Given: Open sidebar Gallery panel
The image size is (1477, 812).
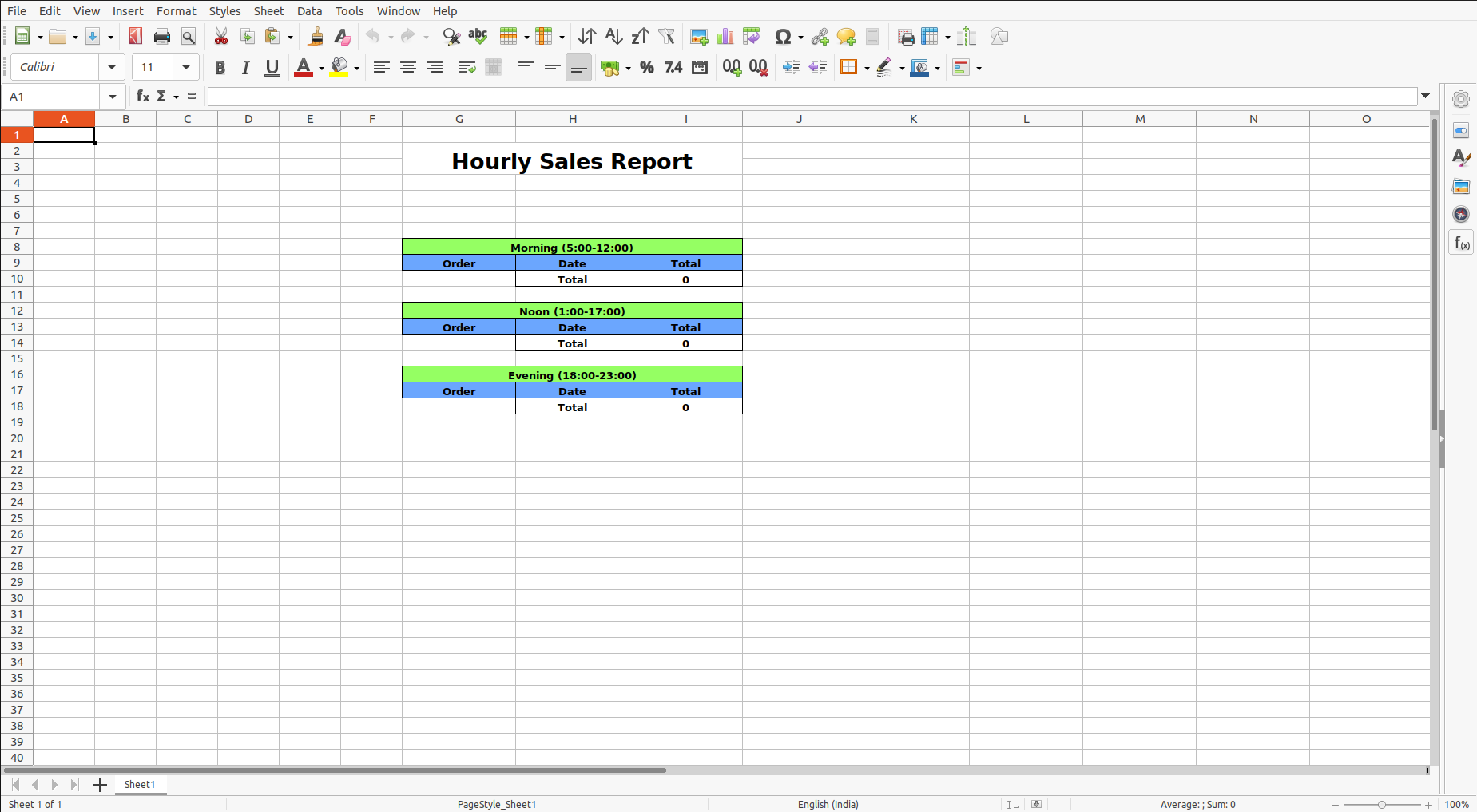Looking at the screenshot, I should coord(1461,186).
